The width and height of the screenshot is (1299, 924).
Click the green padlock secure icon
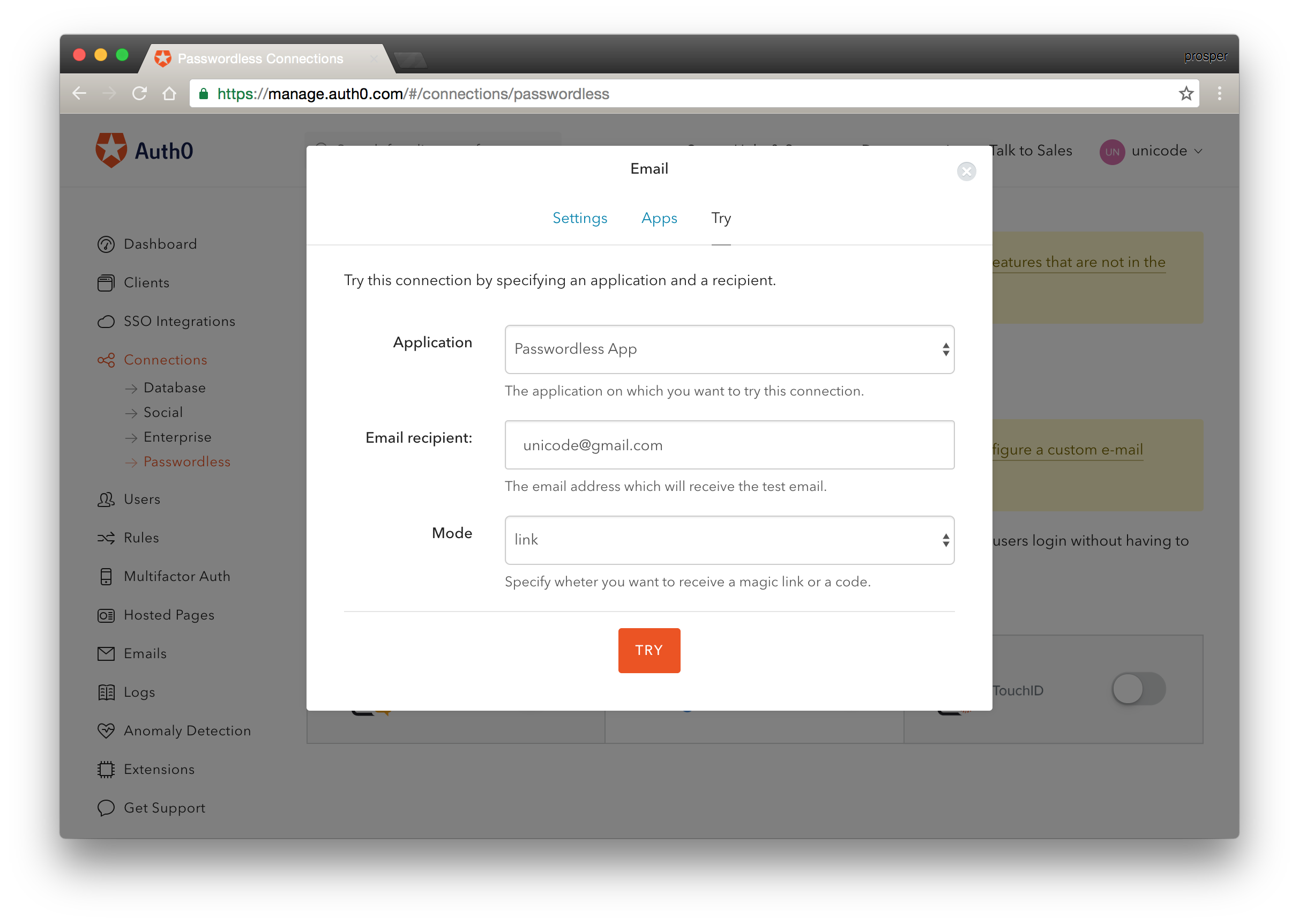click(x=204, y=94)
